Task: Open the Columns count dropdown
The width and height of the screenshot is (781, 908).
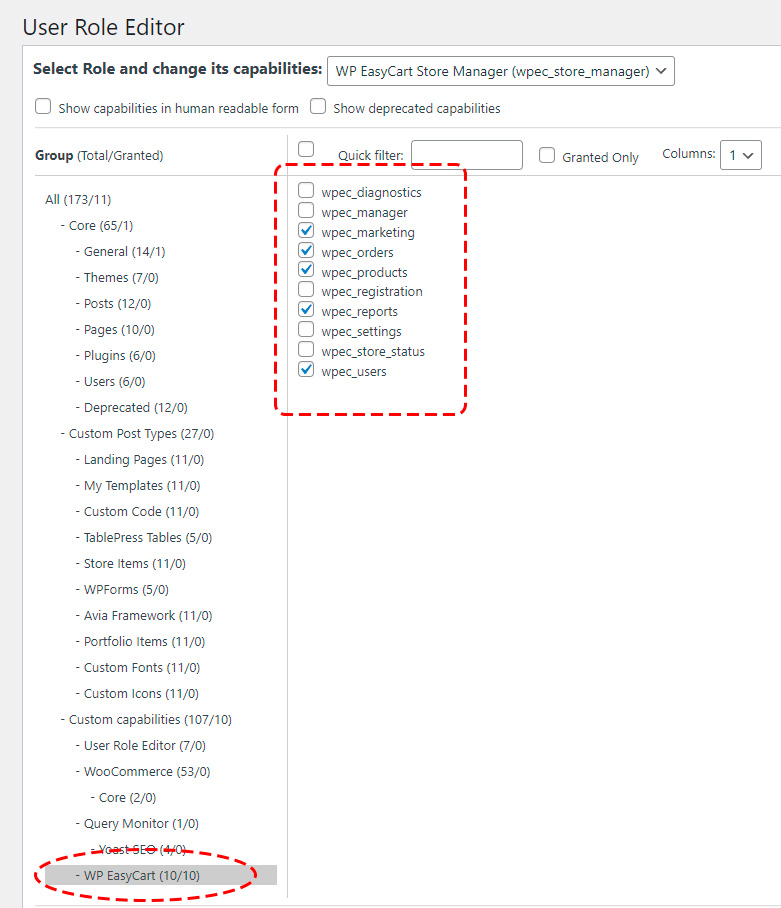Action: 740,155
